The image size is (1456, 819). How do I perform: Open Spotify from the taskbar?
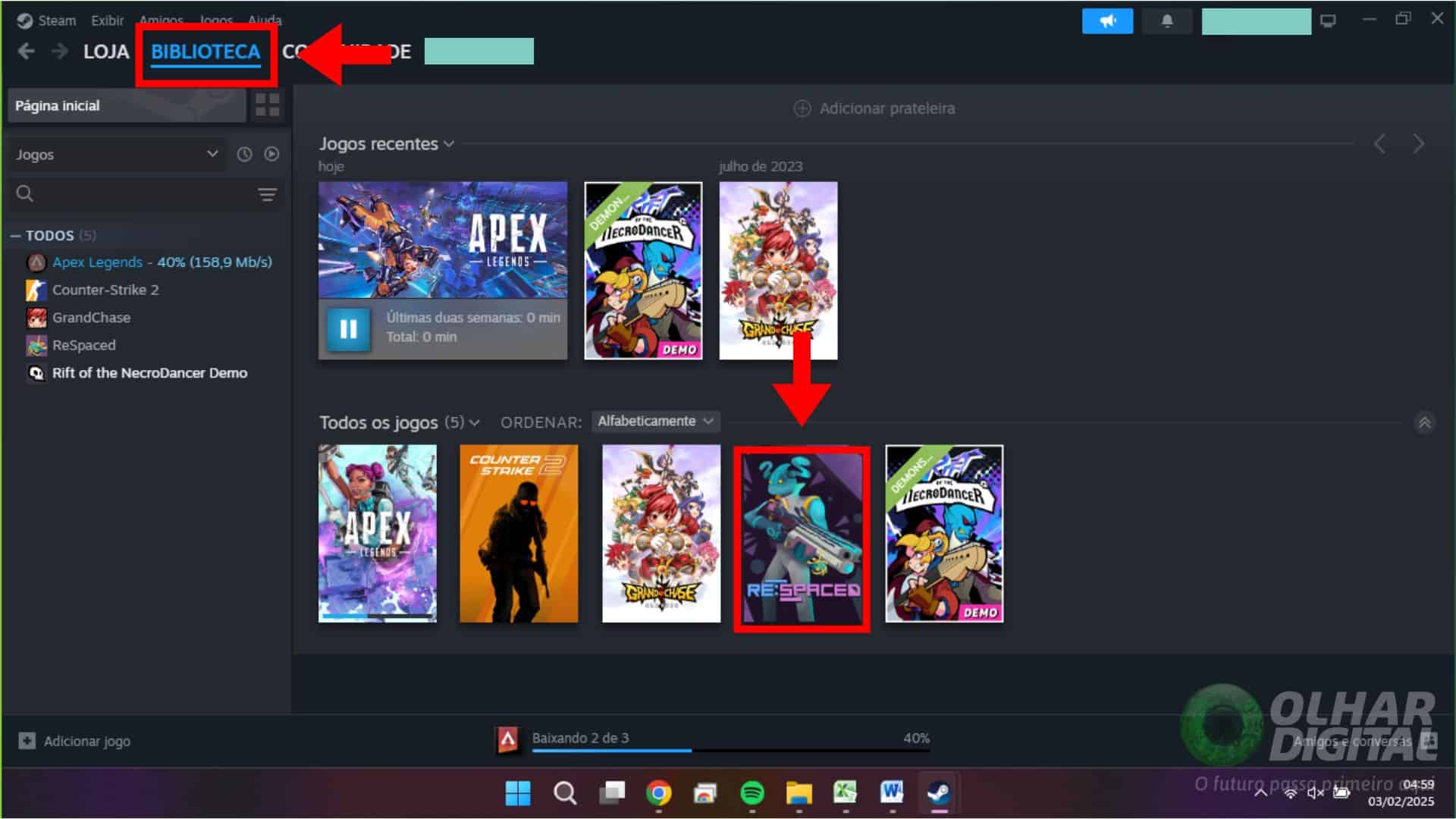pyautogui.click(x=752, y=793)
